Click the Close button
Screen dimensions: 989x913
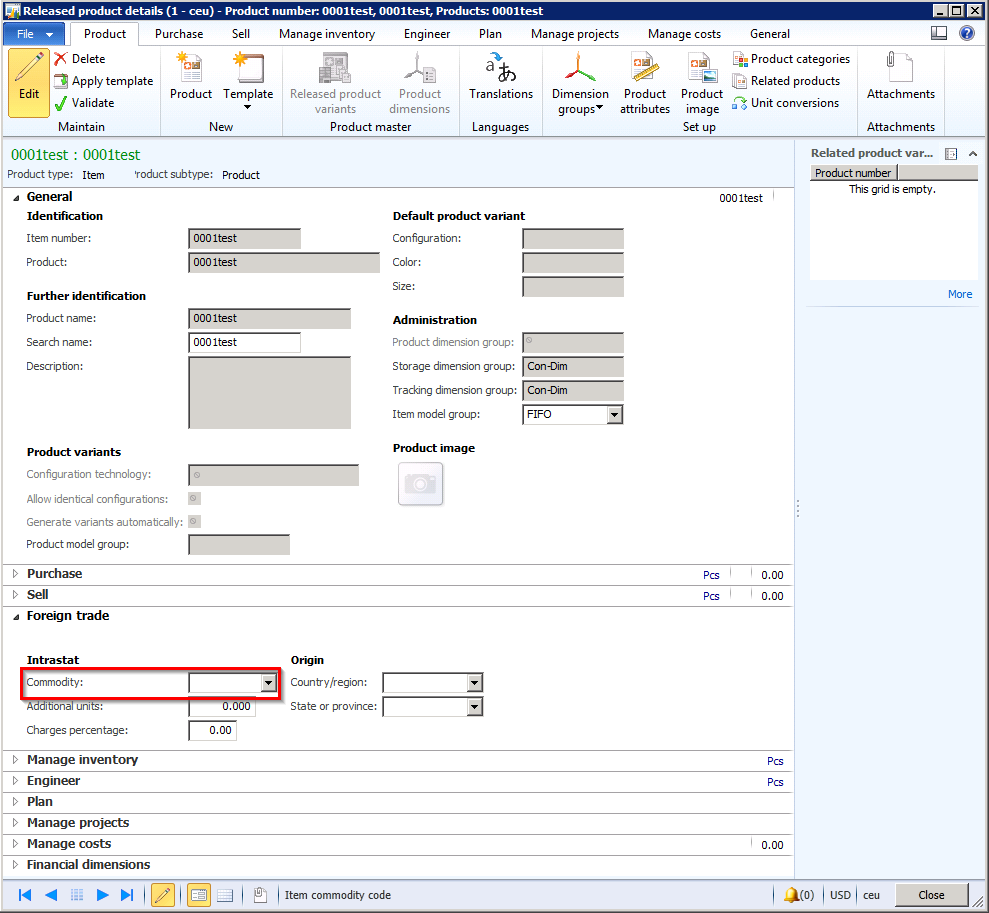point(931,895)
